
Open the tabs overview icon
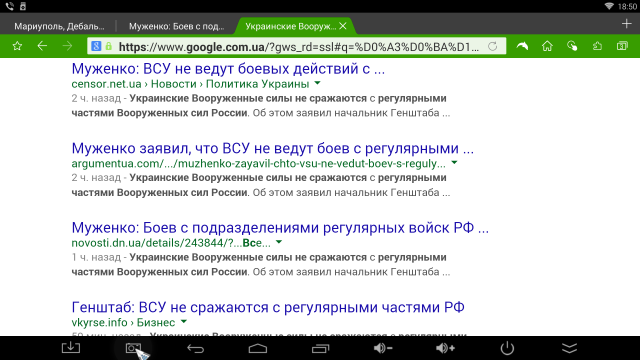[x=622, y=46]
